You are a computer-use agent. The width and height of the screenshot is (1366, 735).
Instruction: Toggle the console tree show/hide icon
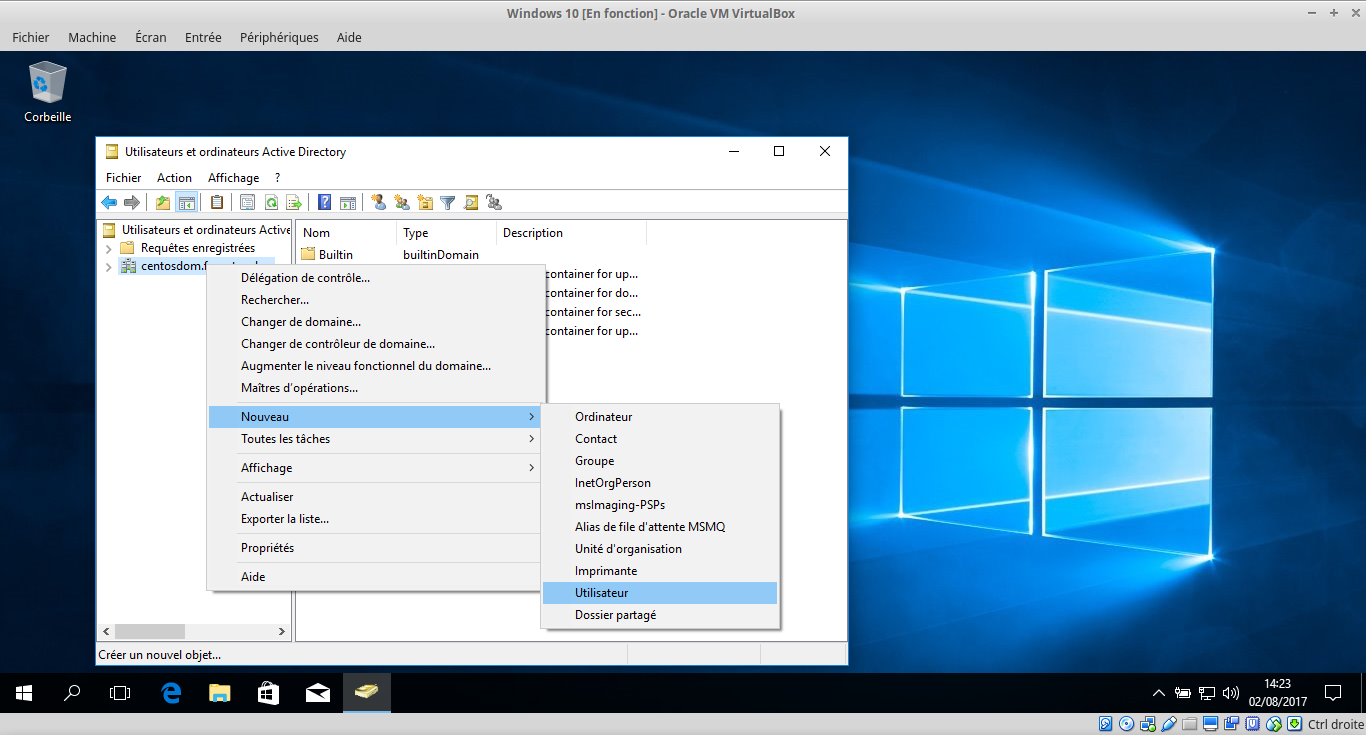(186, 203)
